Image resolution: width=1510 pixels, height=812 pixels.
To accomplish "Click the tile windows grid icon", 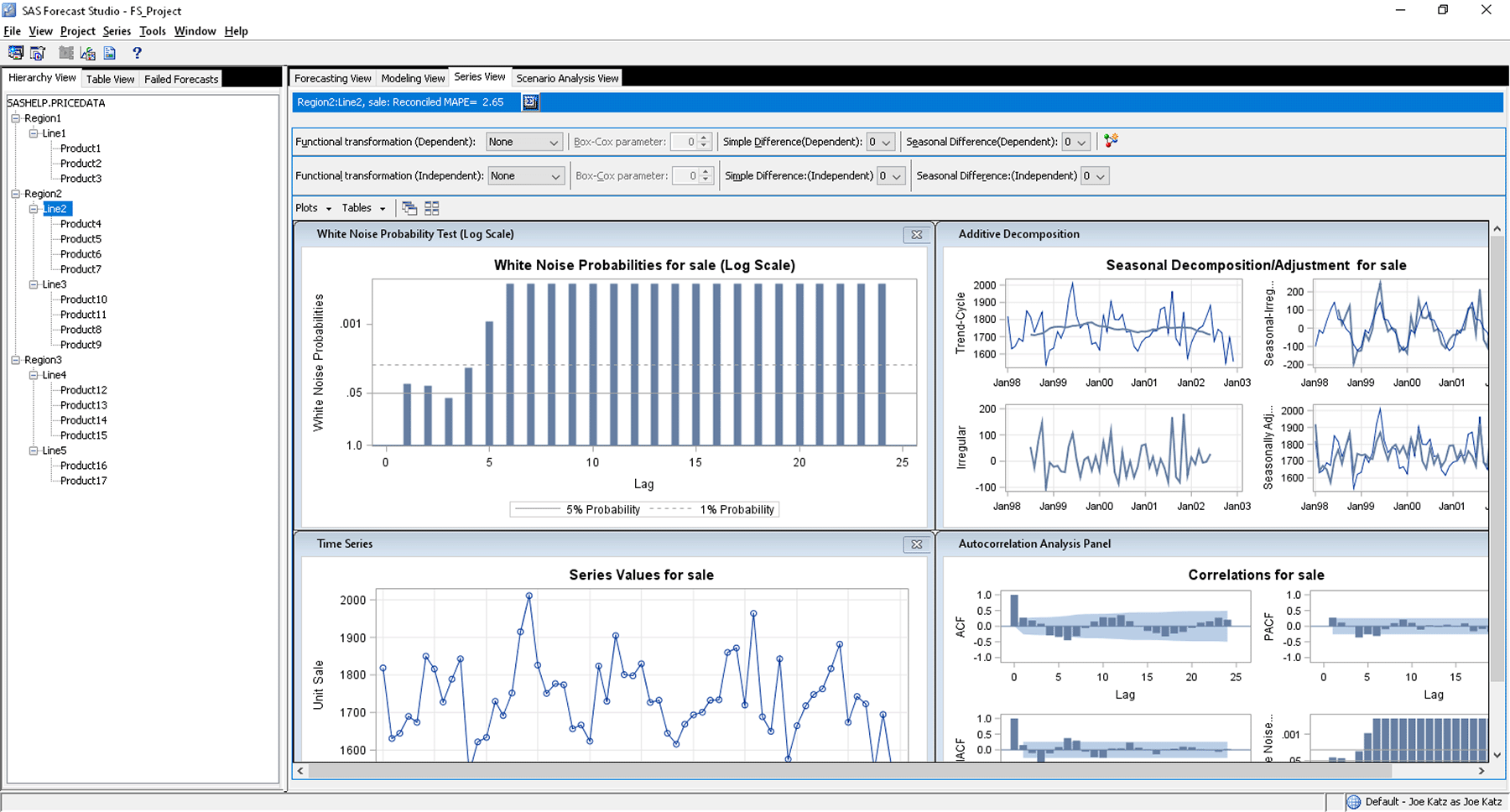I will 432,208.
